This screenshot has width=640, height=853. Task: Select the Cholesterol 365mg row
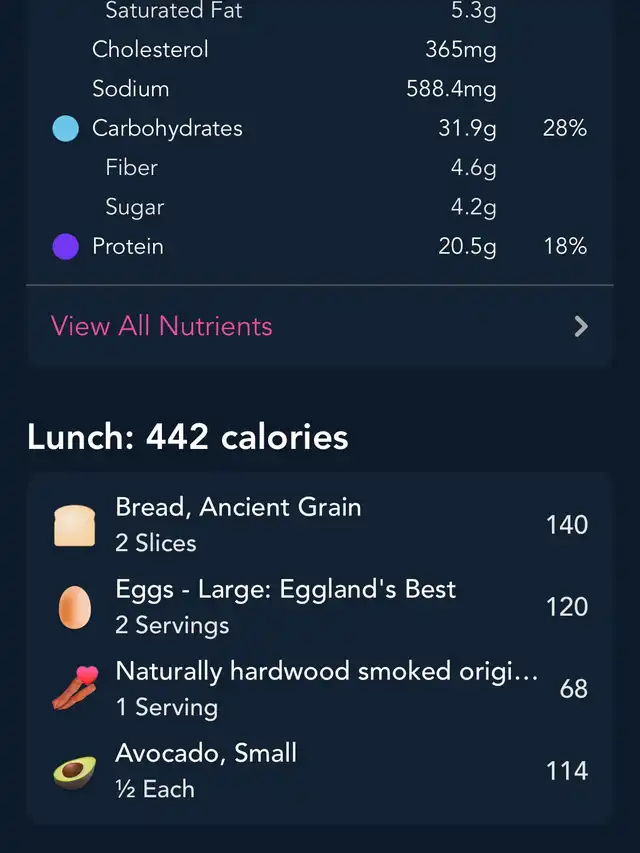[320, 50]
